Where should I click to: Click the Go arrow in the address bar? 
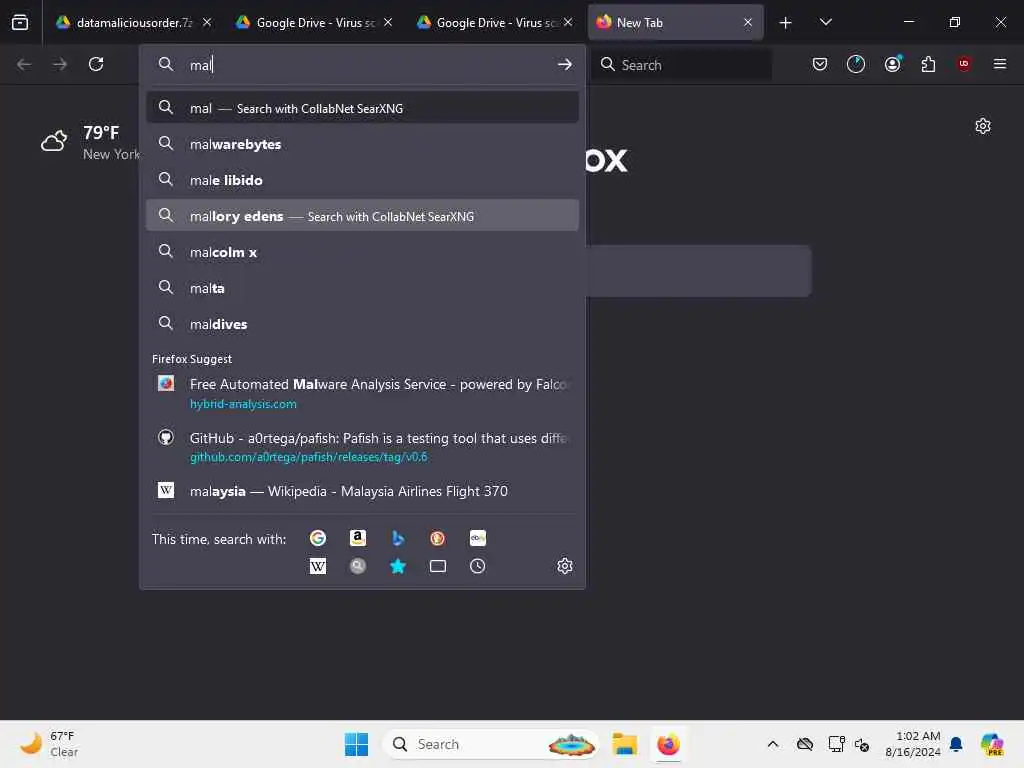(565, 65)
